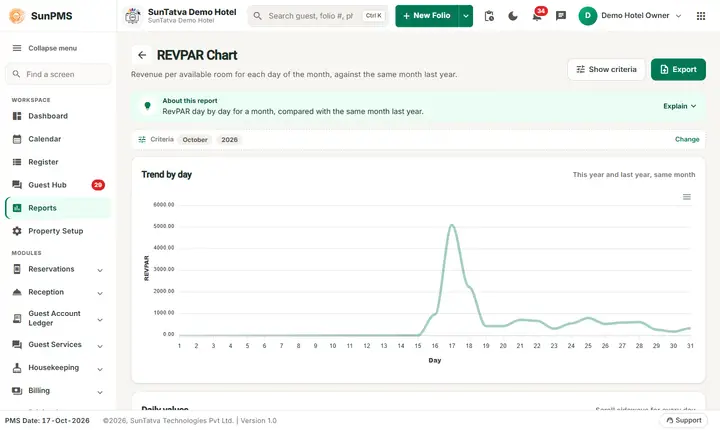Viewport: 720px width, 430px height.
Task: Click the Guest Services icon
Action: click(x=17, y=345)
